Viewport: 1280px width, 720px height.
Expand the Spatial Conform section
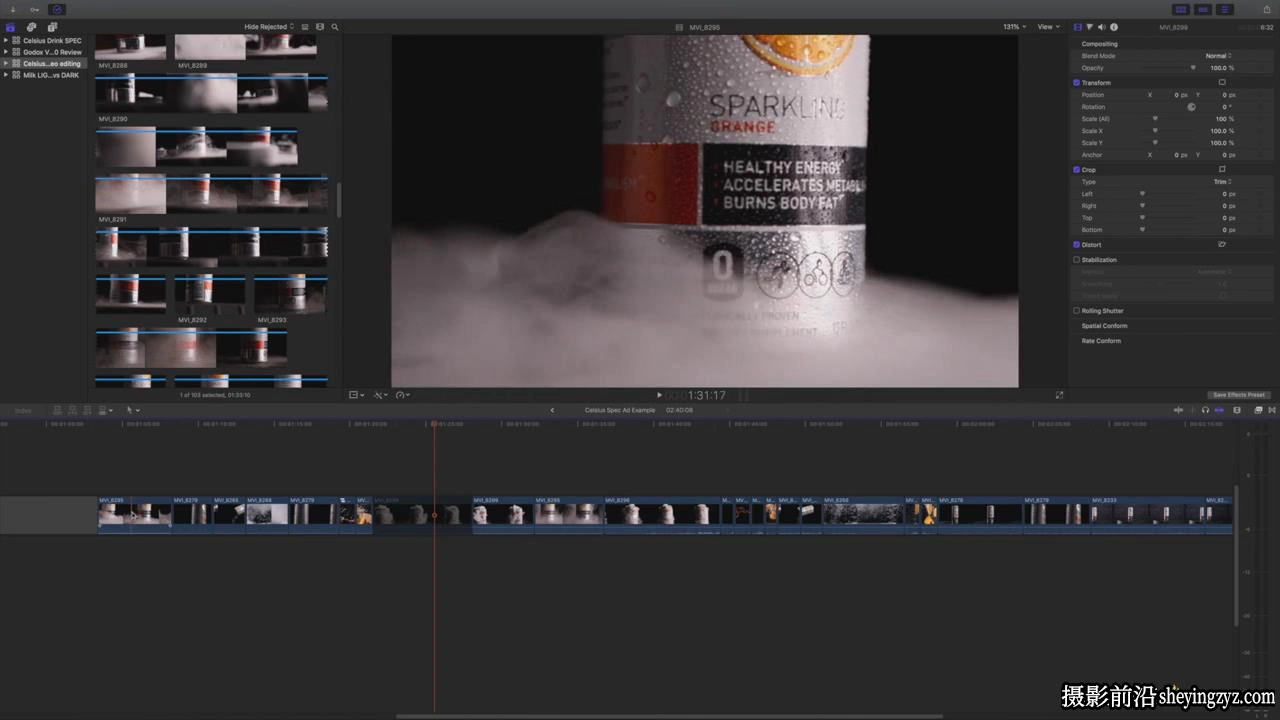[x=1104, y=326]
